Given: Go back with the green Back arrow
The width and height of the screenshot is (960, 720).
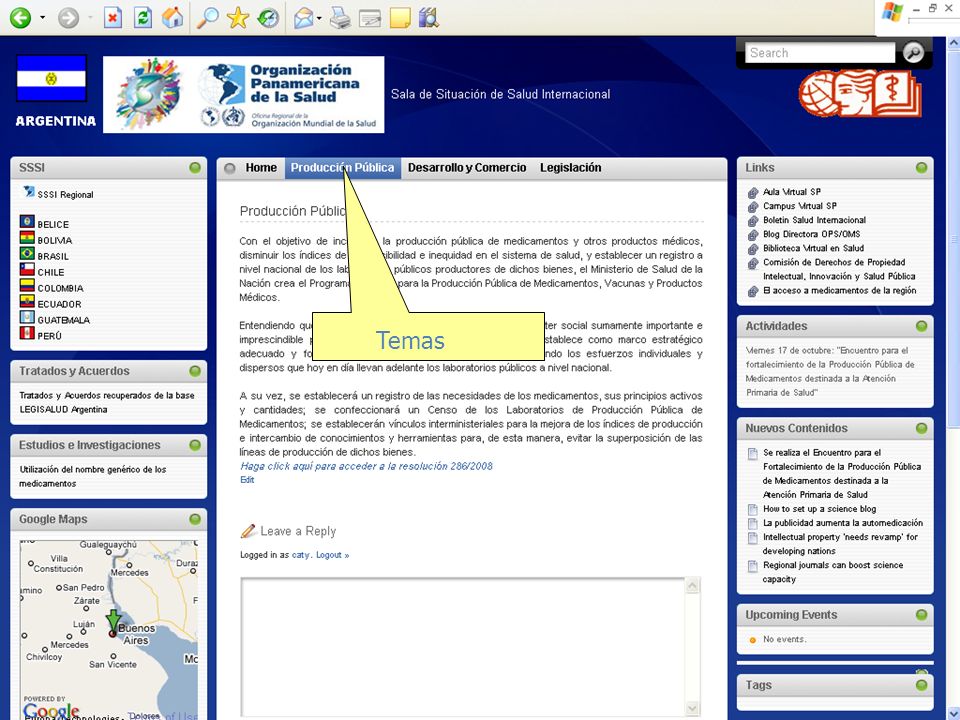Looking at the screenshot, I should coord(20,18).
